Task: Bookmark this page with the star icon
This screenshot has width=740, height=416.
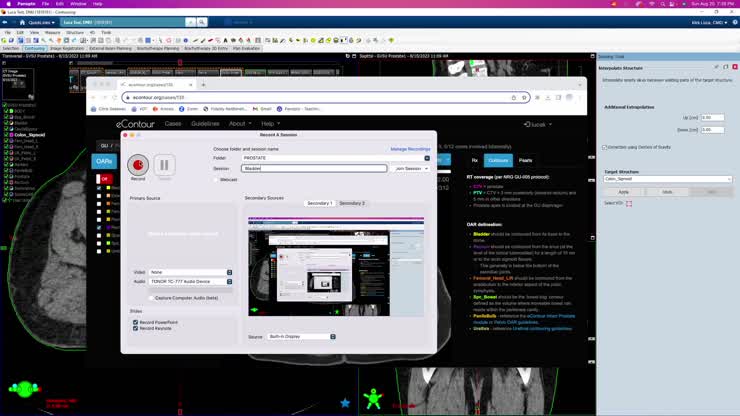Action: pyautogui.click(x=524, y=98)
